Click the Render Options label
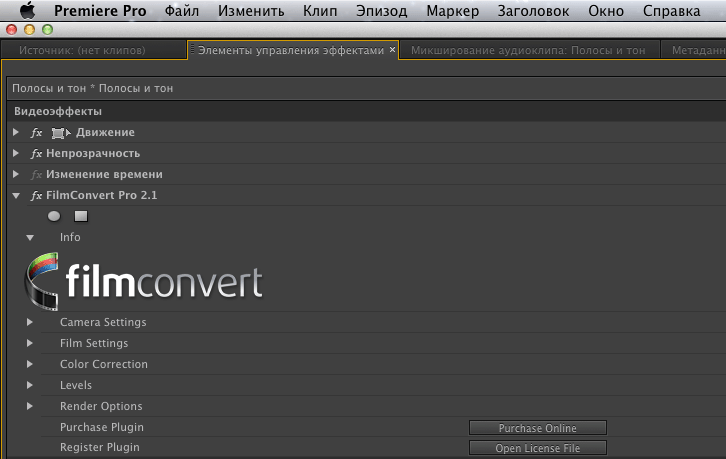 point(101,406)
